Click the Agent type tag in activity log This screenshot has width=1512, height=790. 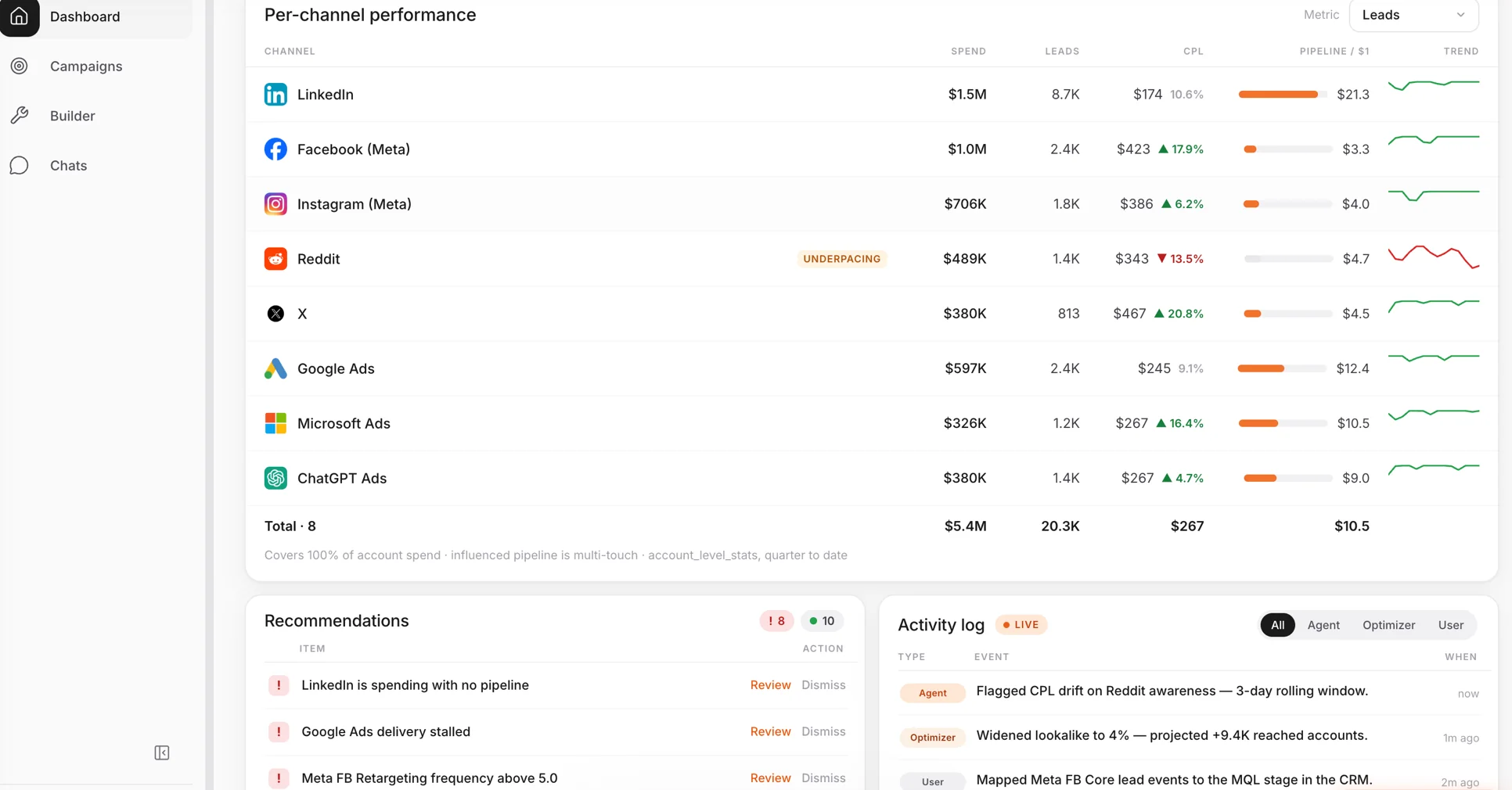tap(932, 693)
